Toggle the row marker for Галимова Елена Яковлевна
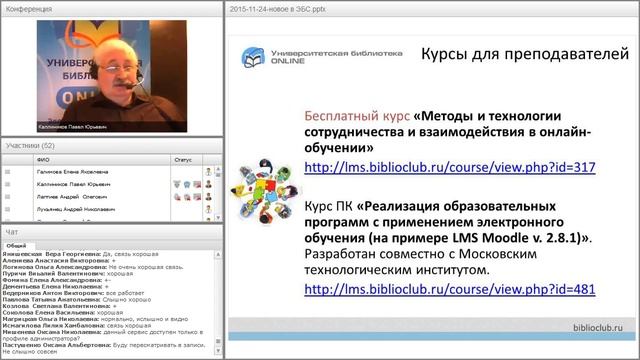640x360 pixels. click(7, 172)
